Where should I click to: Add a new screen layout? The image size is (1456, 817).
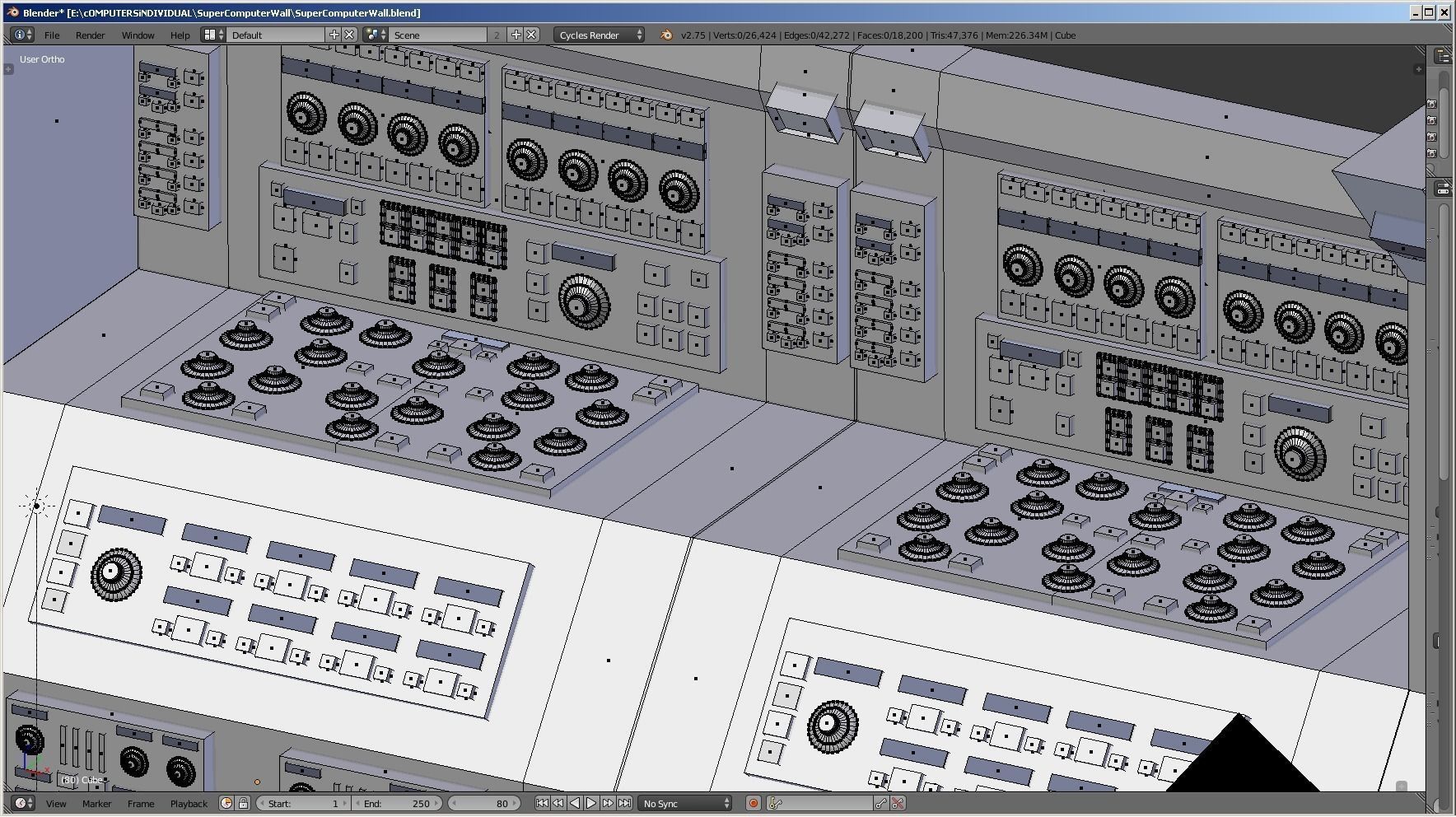coord(334,35)
